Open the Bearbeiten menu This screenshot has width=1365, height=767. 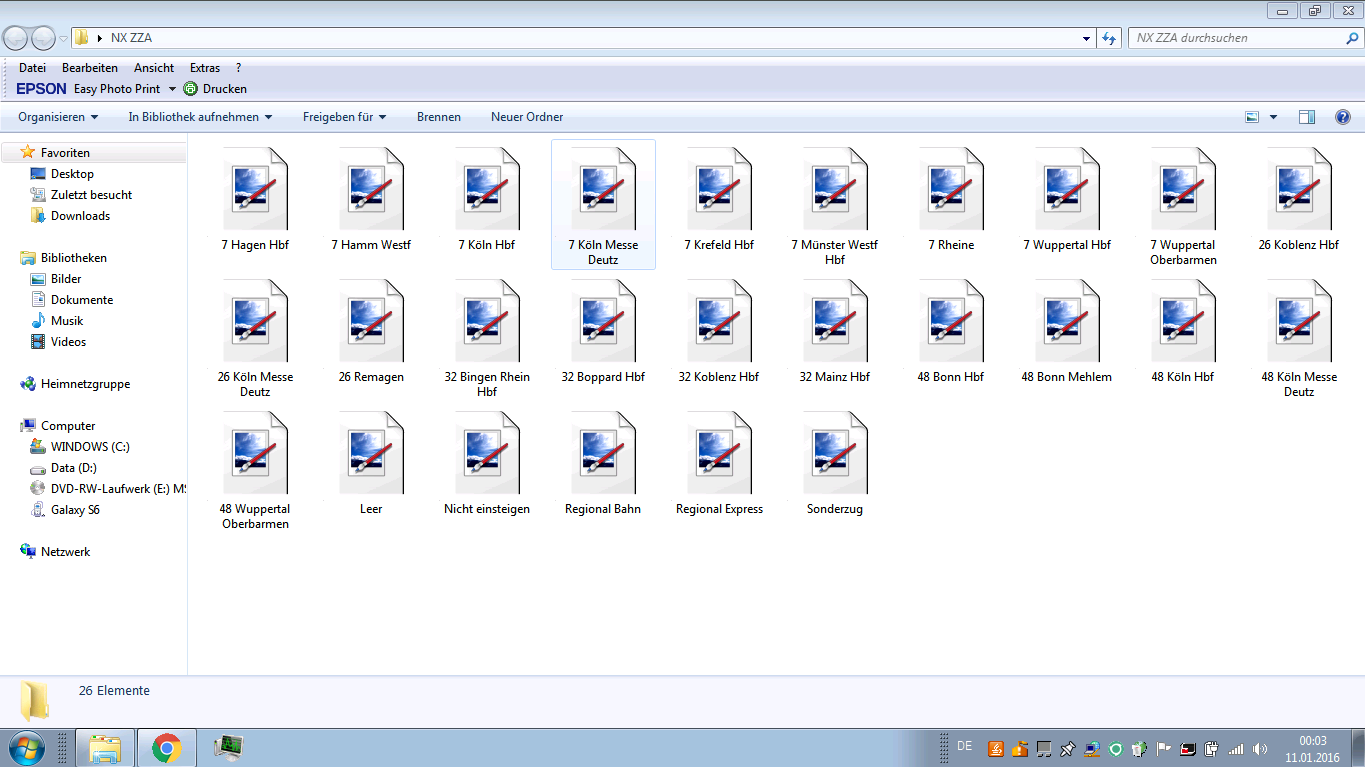tap(90, 68)
